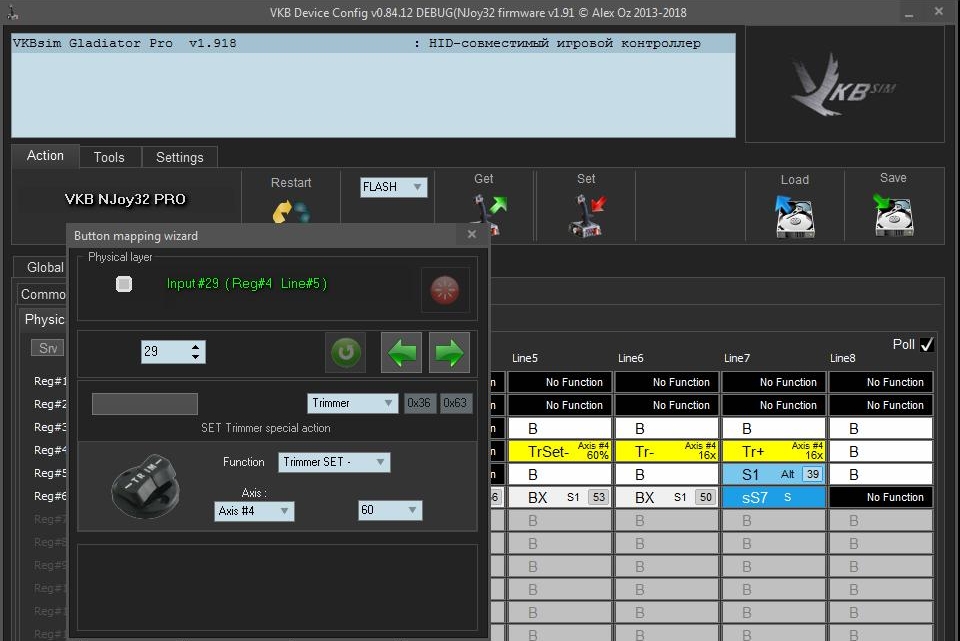Select the Global tab
Screen dimensions: 960x641
point(40,267)
